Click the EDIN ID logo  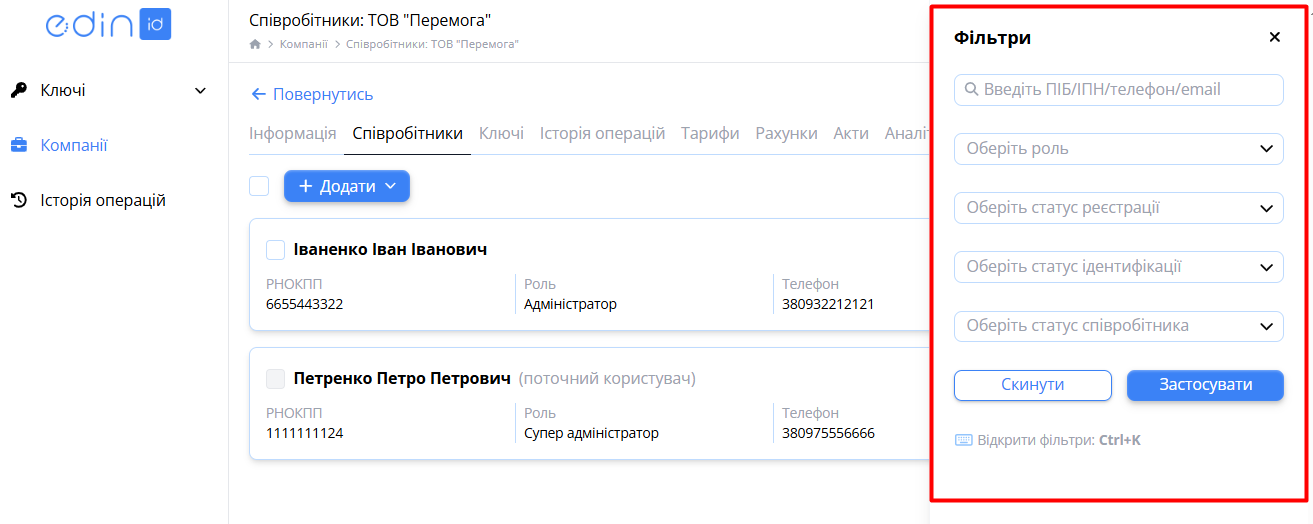pyautogui.click(x=108, y=26)
